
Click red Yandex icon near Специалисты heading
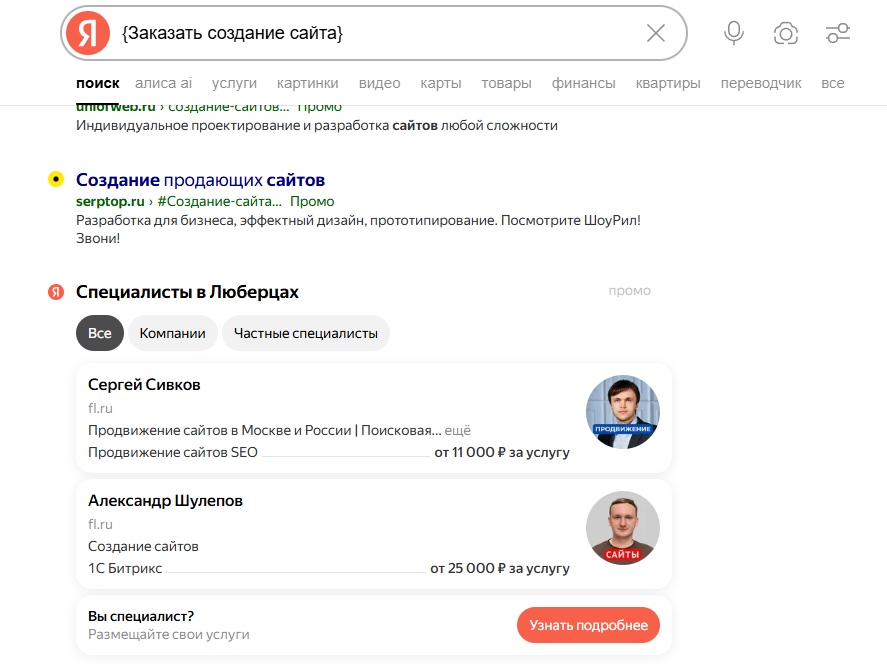[x=56, y=292]
